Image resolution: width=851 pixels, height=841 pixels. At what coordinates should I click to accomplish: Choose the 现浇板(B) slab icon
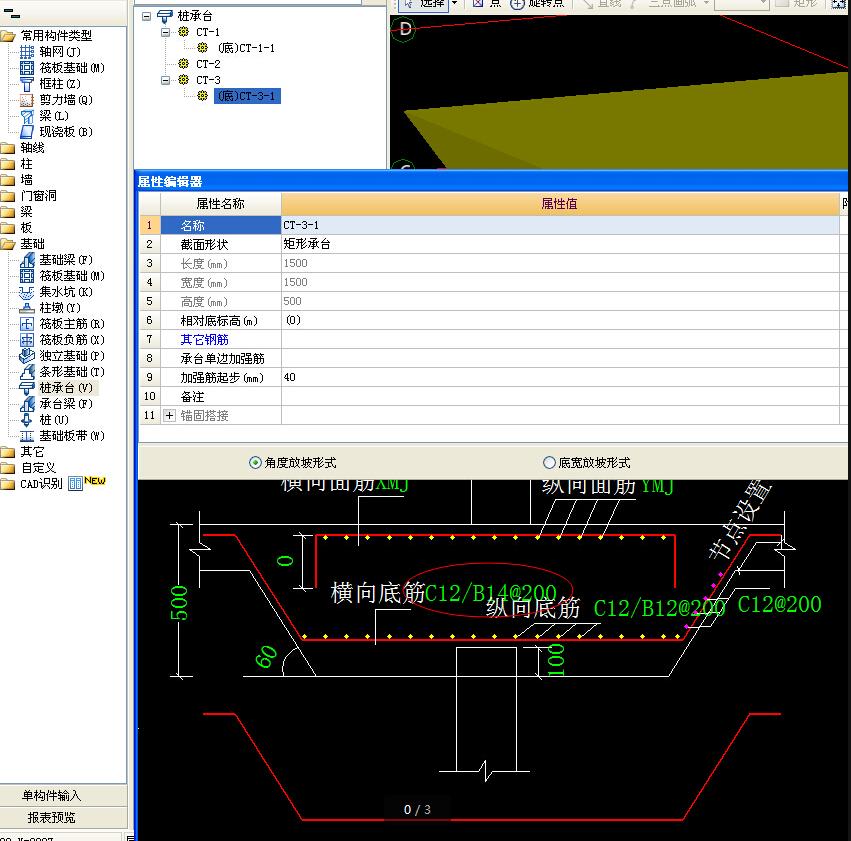click(28, 132)
